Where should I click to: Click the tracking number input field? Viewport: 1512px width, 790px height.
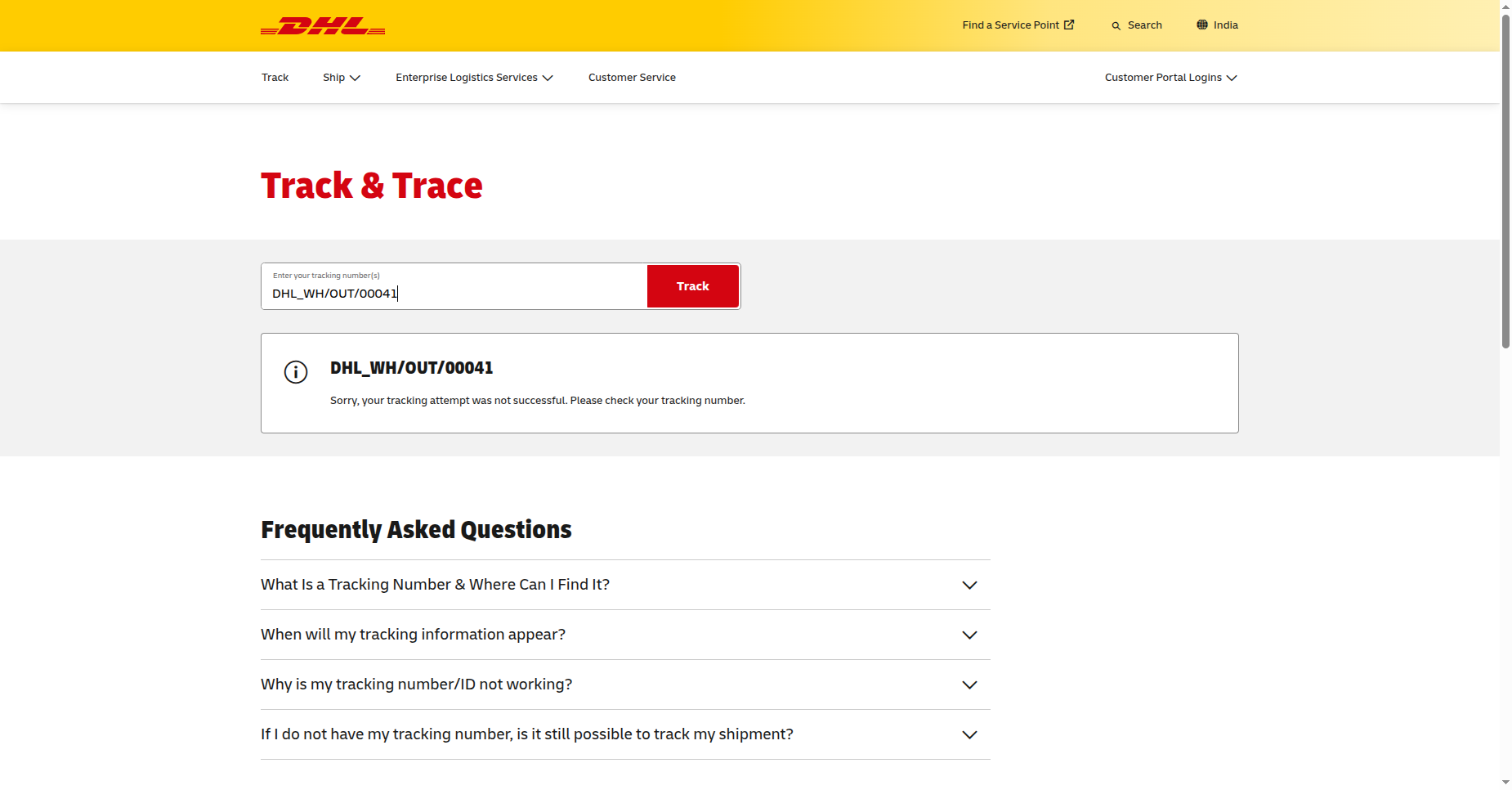click(x=454, y=286)
